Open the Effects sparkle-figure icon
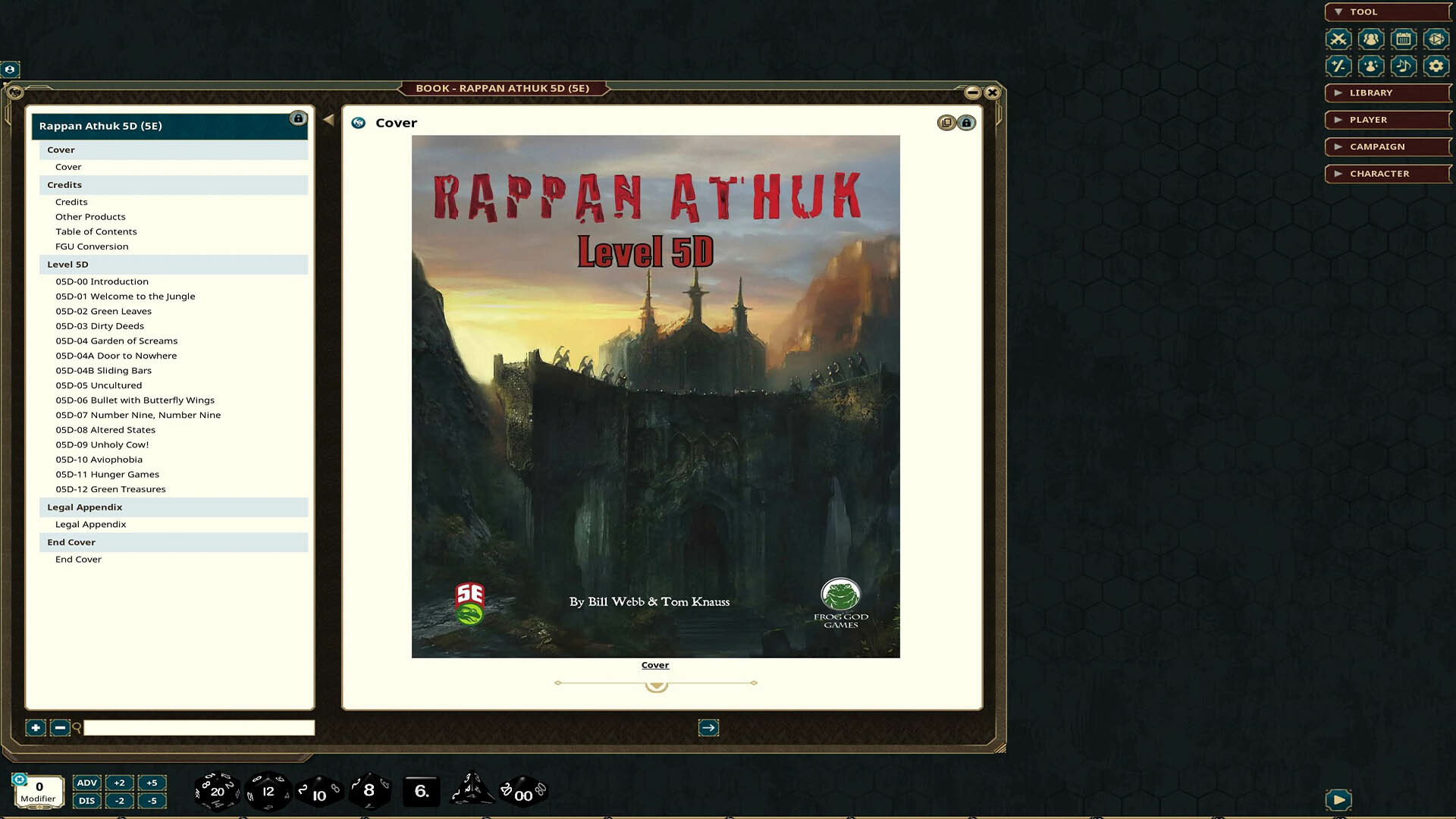The height and width of the screenshot is (819, 1456). (x=1370, y=66)
